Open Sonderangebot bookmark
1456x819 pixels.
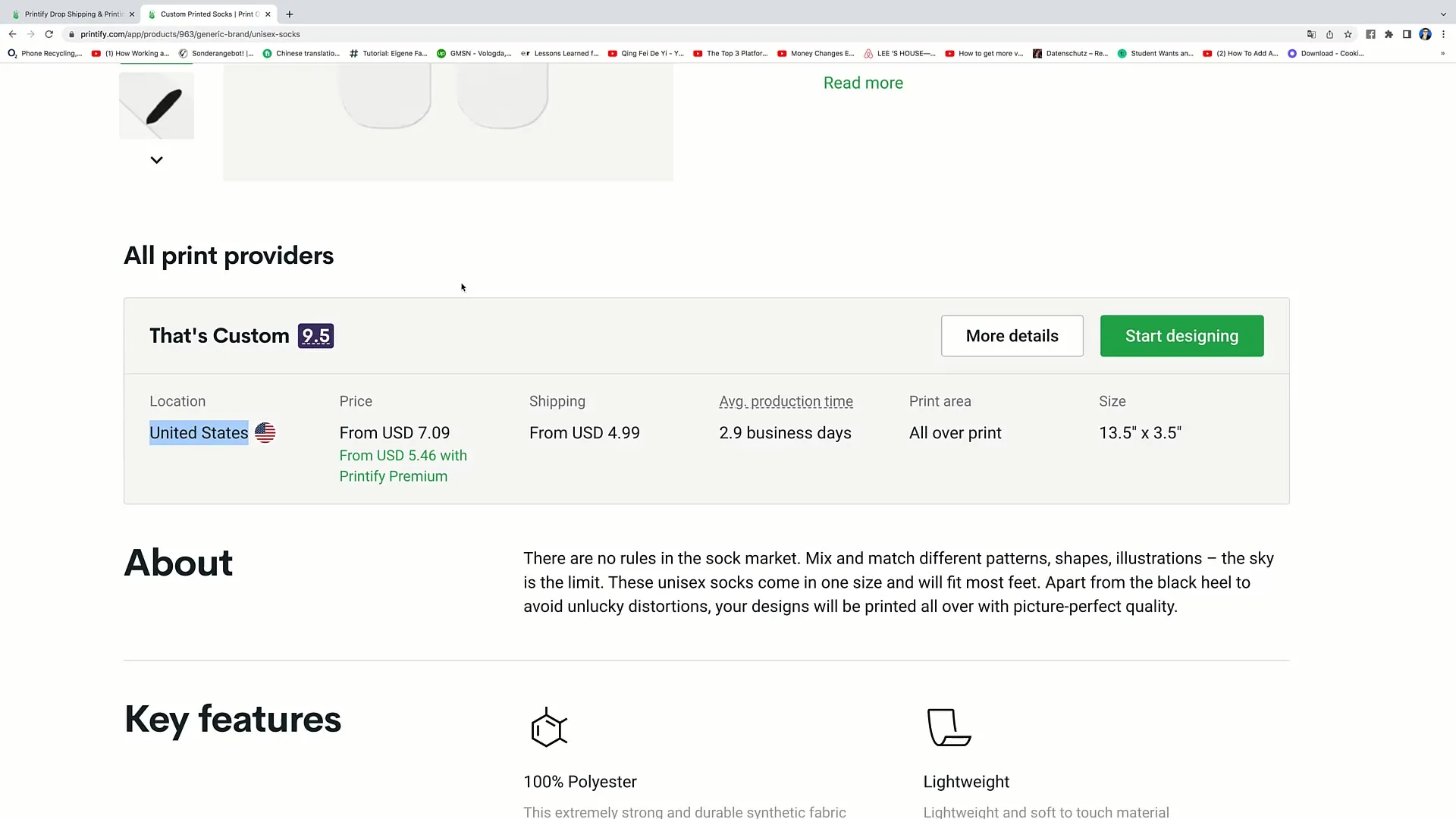tap(216, 54)
